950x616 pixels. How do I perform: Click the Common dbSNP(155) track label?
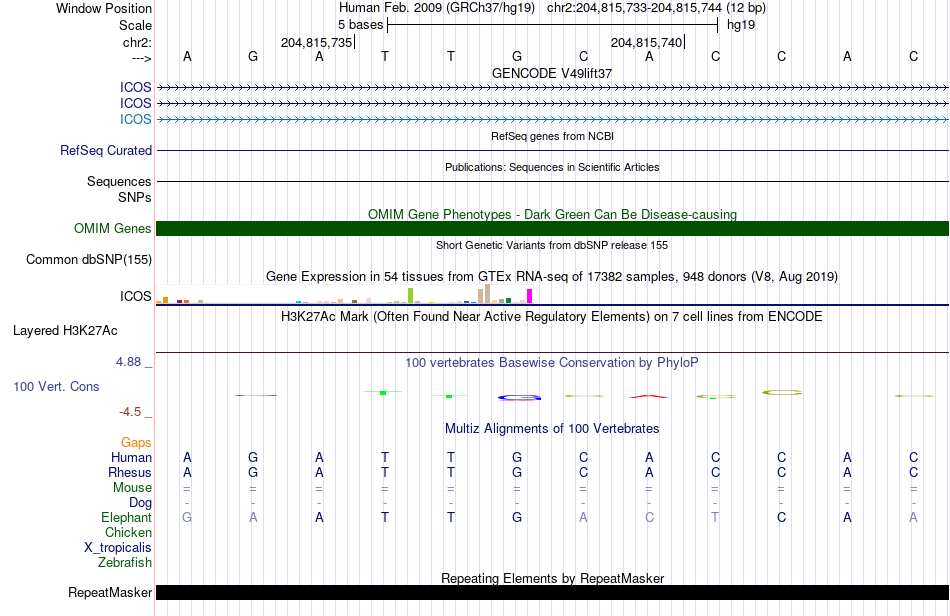(89, 259)
